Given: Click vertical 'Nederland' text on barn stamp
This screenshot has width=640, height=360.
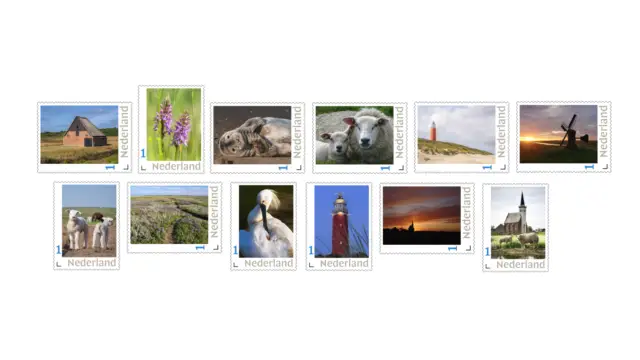Looking at the screenshot, I should (124, 131).
